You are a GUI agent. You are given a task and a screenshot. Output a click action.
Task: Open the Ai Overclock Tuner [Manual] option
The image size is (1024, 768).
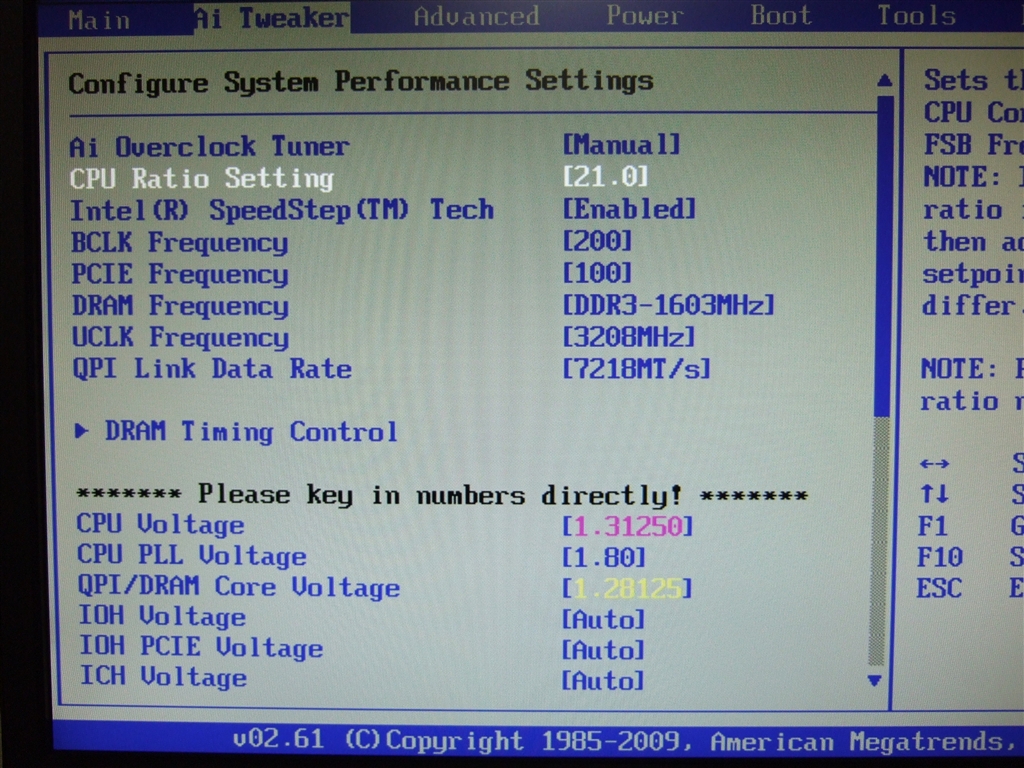coord(620,144)
